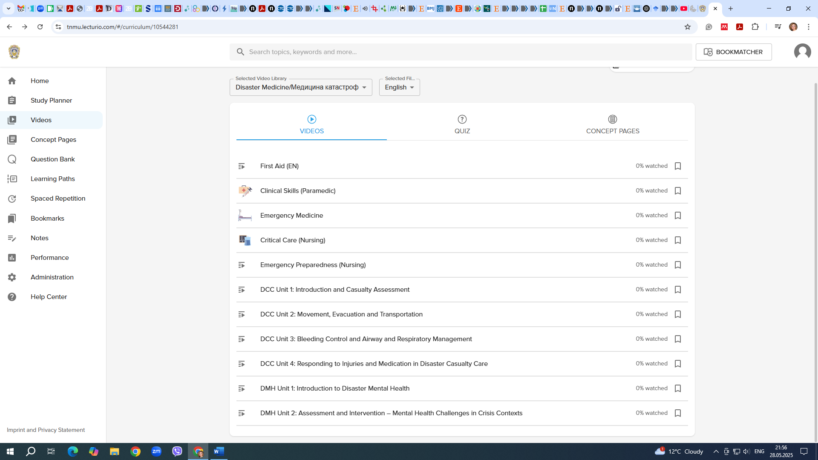
Task: Click the Learning Paths sidebar icon
Action: [x=12, y=179]
